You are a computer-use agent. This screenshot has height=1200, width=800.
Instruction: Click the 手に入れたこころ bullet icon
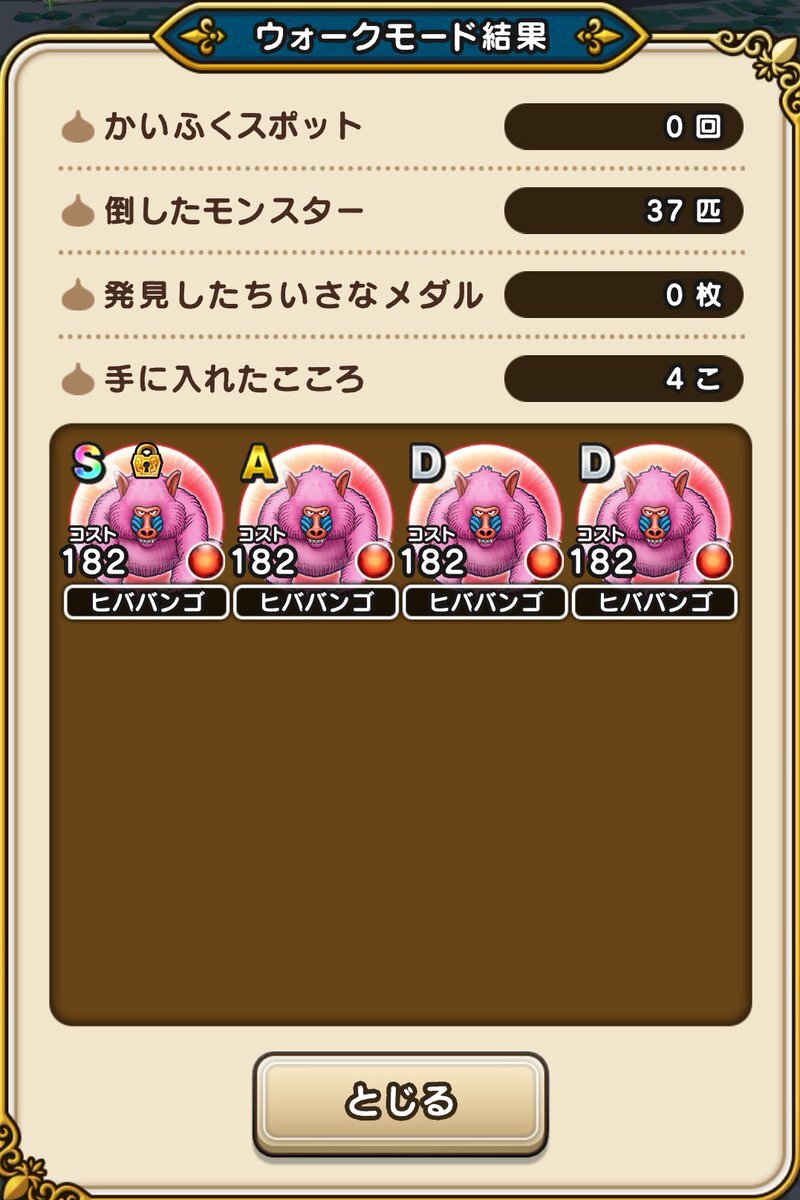(x=80, y=380)
